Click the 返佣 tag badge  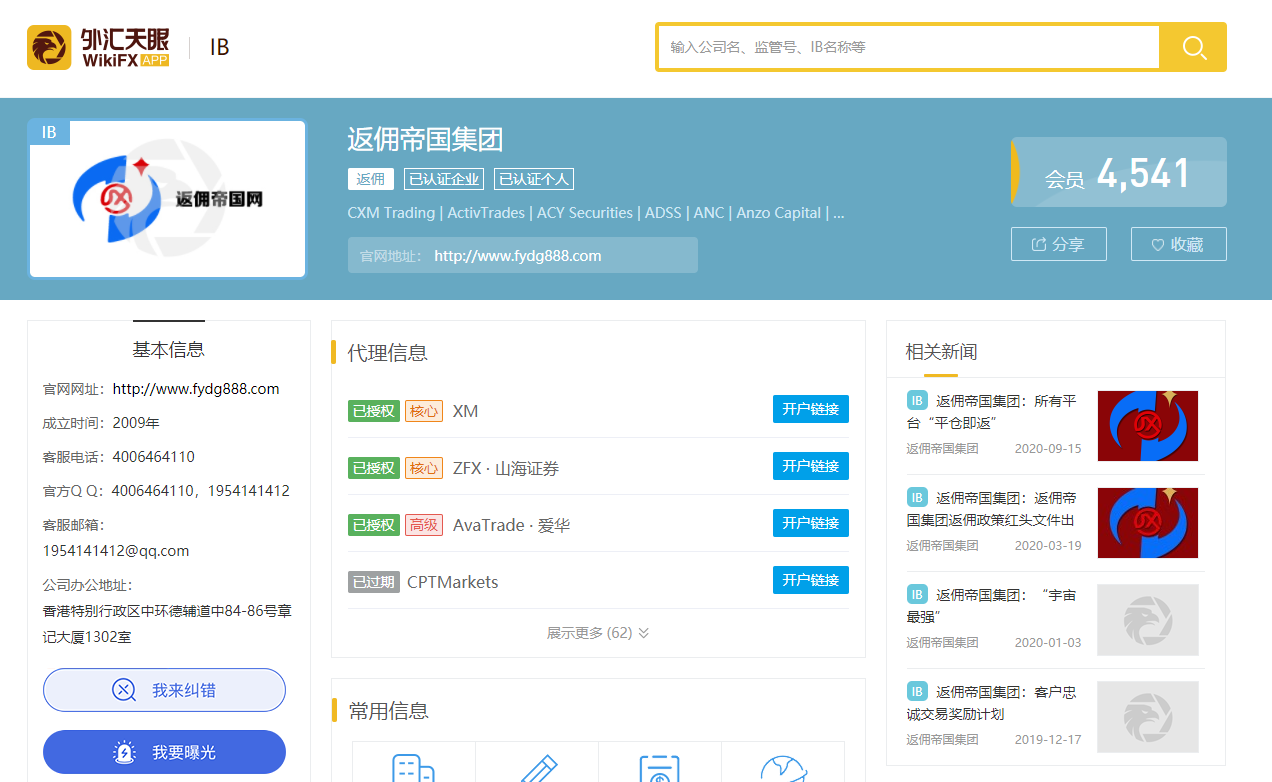(371, 179)
